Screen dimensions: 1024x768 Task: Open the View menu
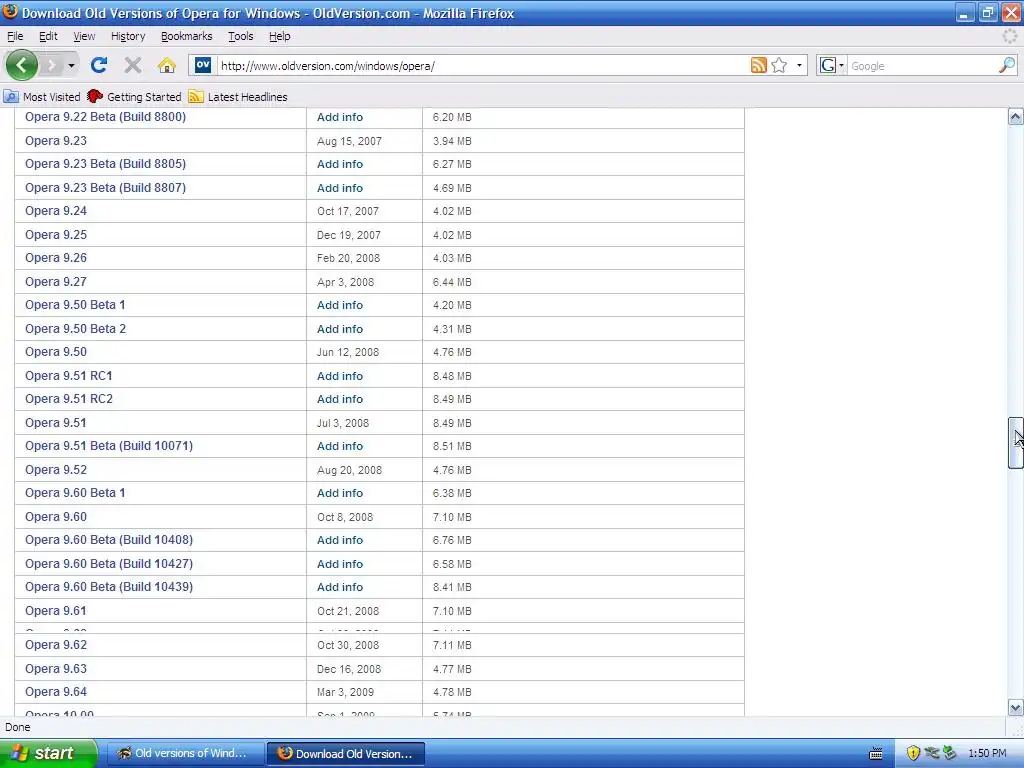tap(84, 37)
